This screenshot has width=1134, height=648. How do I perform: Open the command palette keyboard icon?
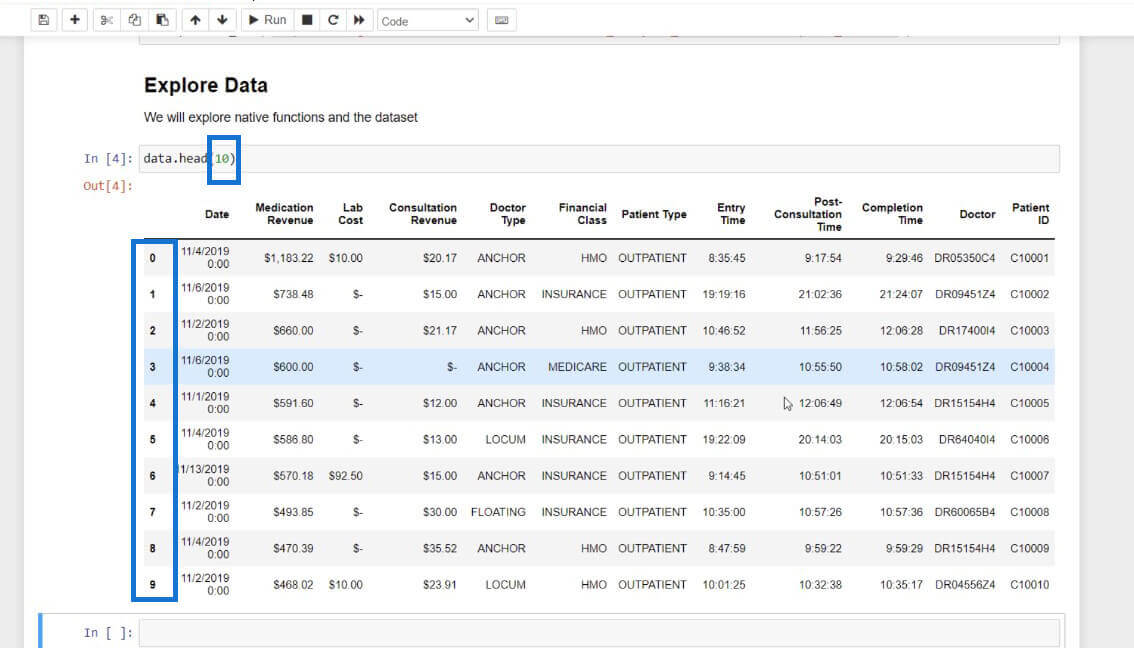(502, 20)
